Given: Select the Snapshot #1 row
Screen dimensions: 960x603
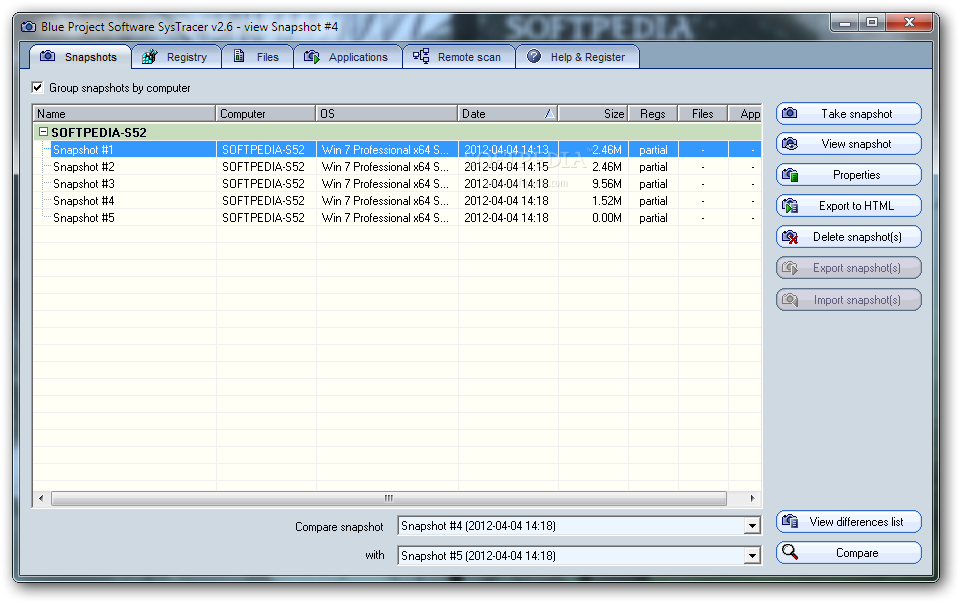Looking at the screenshot, I should click(397, 149).
